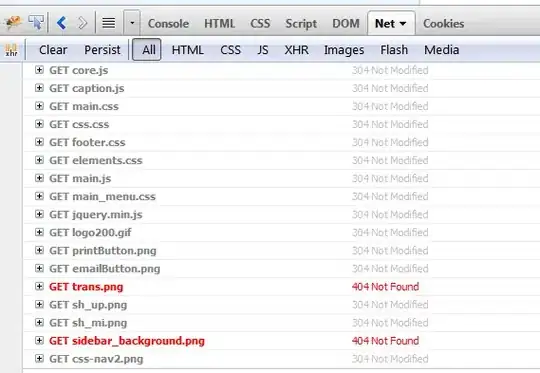The height and width of the screenshot is (373, 540).
Task: Filter requests by CSS in filter bar
Action: (x=231, y=50)
